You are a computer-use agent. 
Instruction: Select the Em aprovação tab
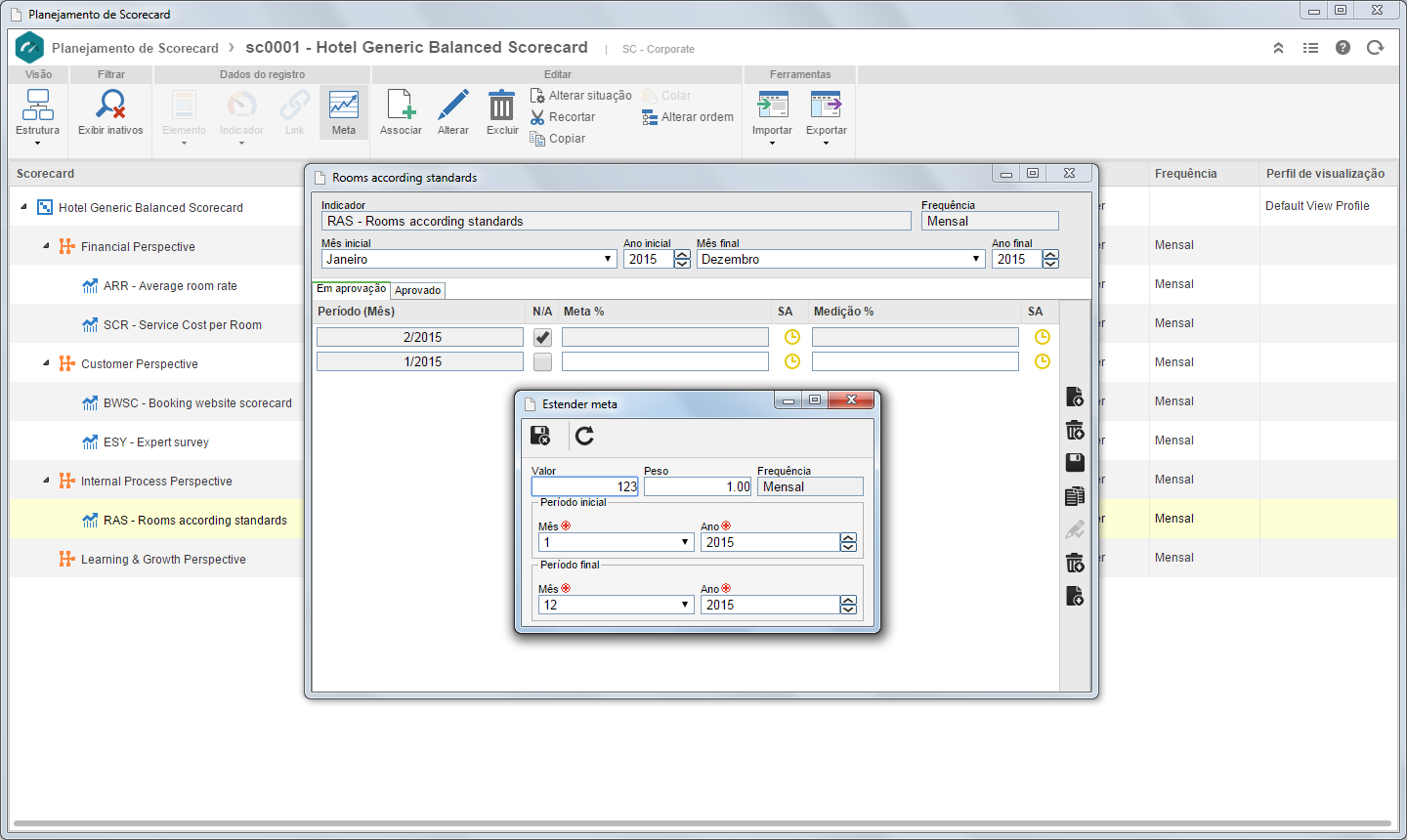pyautogui.click(x=351, y=289)
